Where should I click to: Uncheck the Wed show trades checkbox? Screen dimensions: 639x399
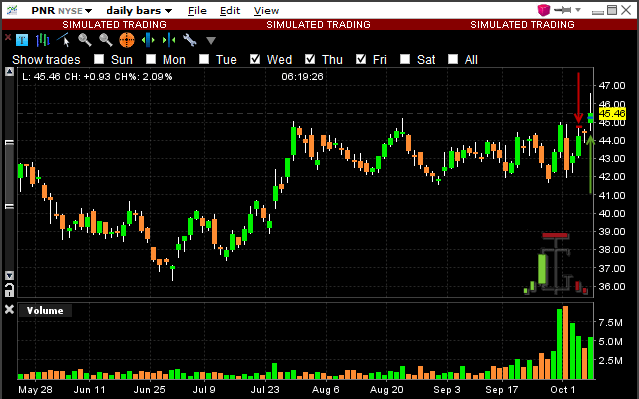click(x=255, y=59)
